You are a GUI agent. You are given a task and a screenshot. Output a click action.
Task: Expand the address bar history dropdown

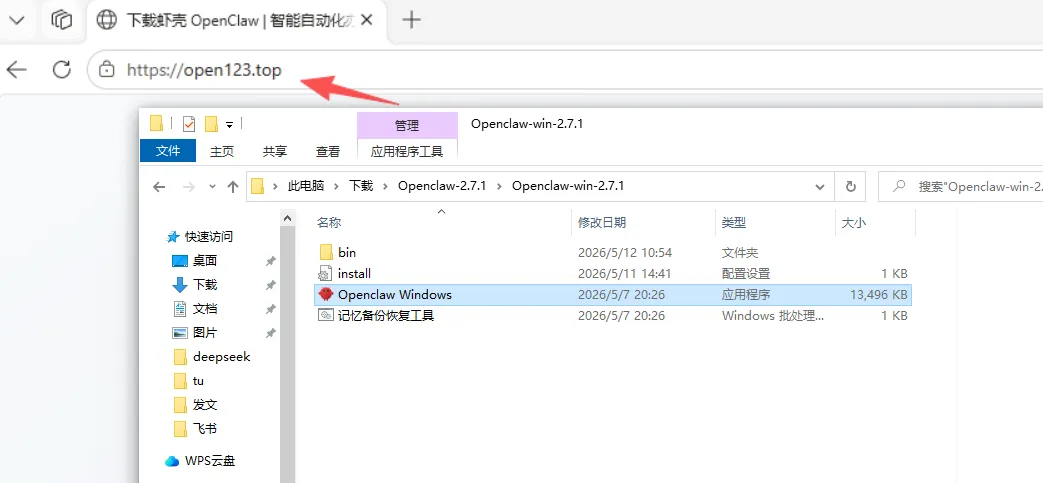click(820, 187)
